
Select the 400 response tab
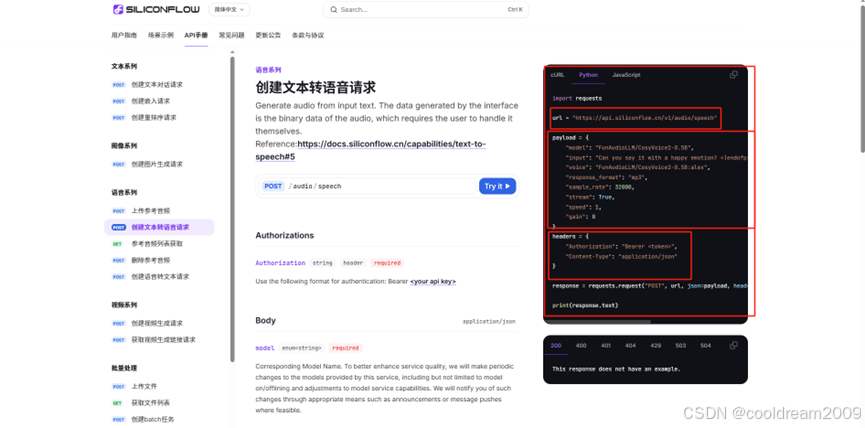pos(581,346)
